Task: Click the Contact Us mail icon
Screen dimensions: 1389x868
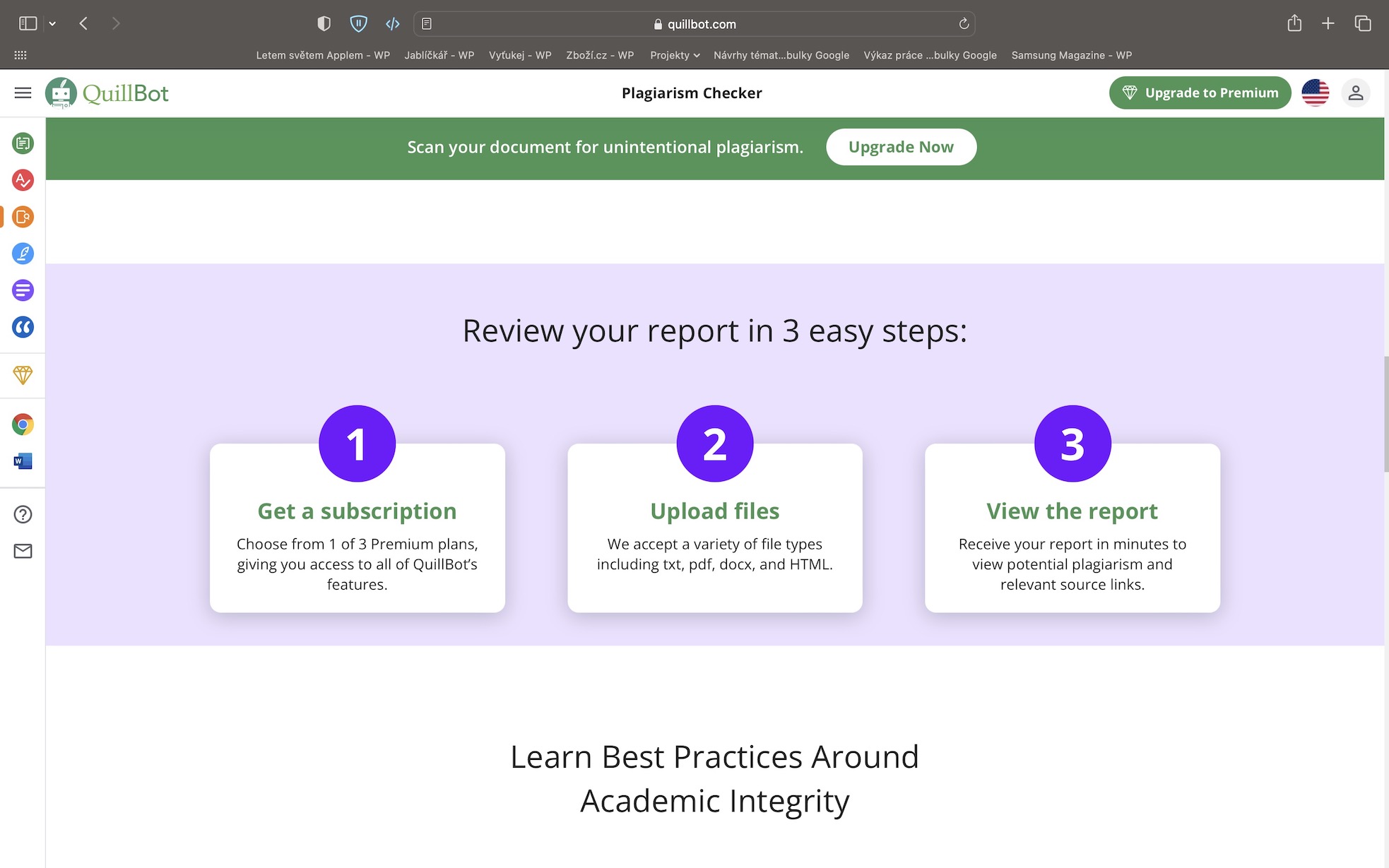Action: click(23, 551)
